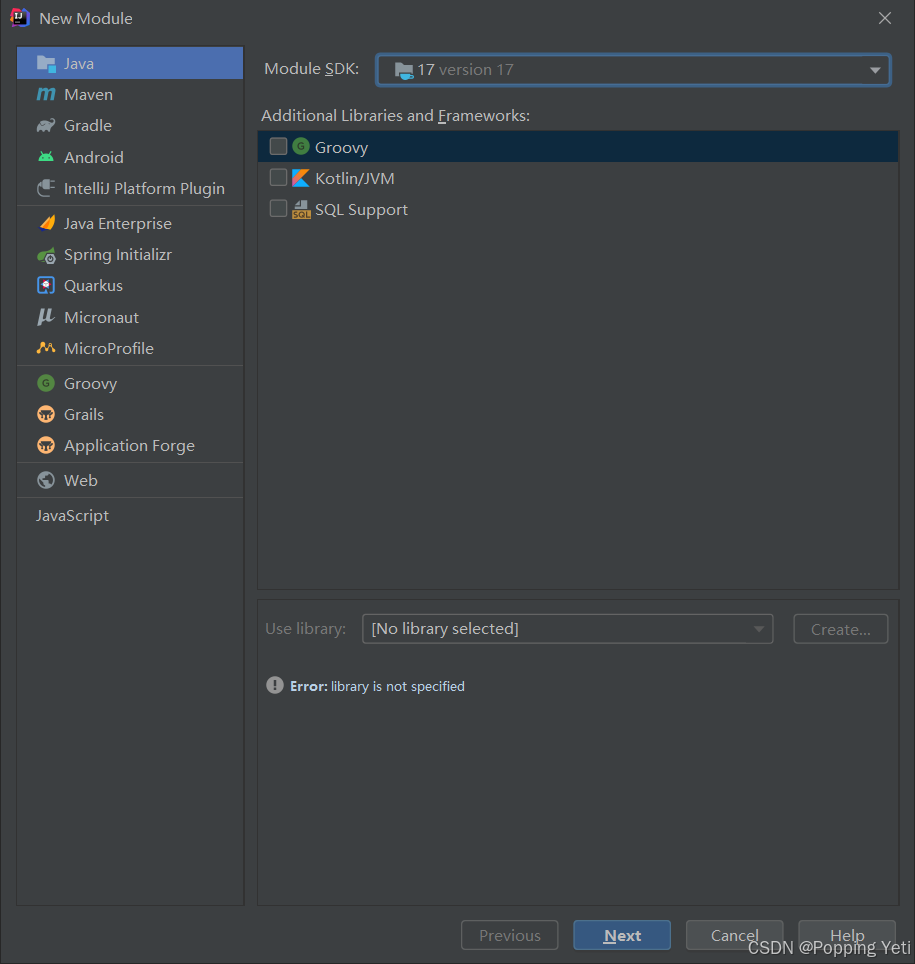Click the Groovy icon in the sidebar
Screen dimensions: 915x964
[46, 383]
